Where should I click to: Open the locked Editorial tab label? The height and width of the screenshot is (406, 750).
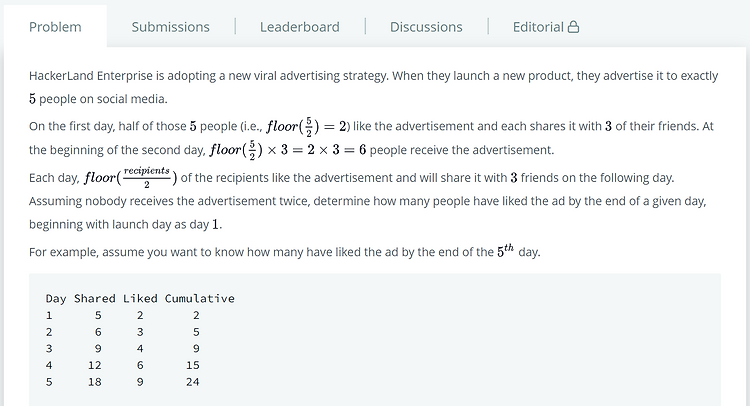click(x=538, y=27)
